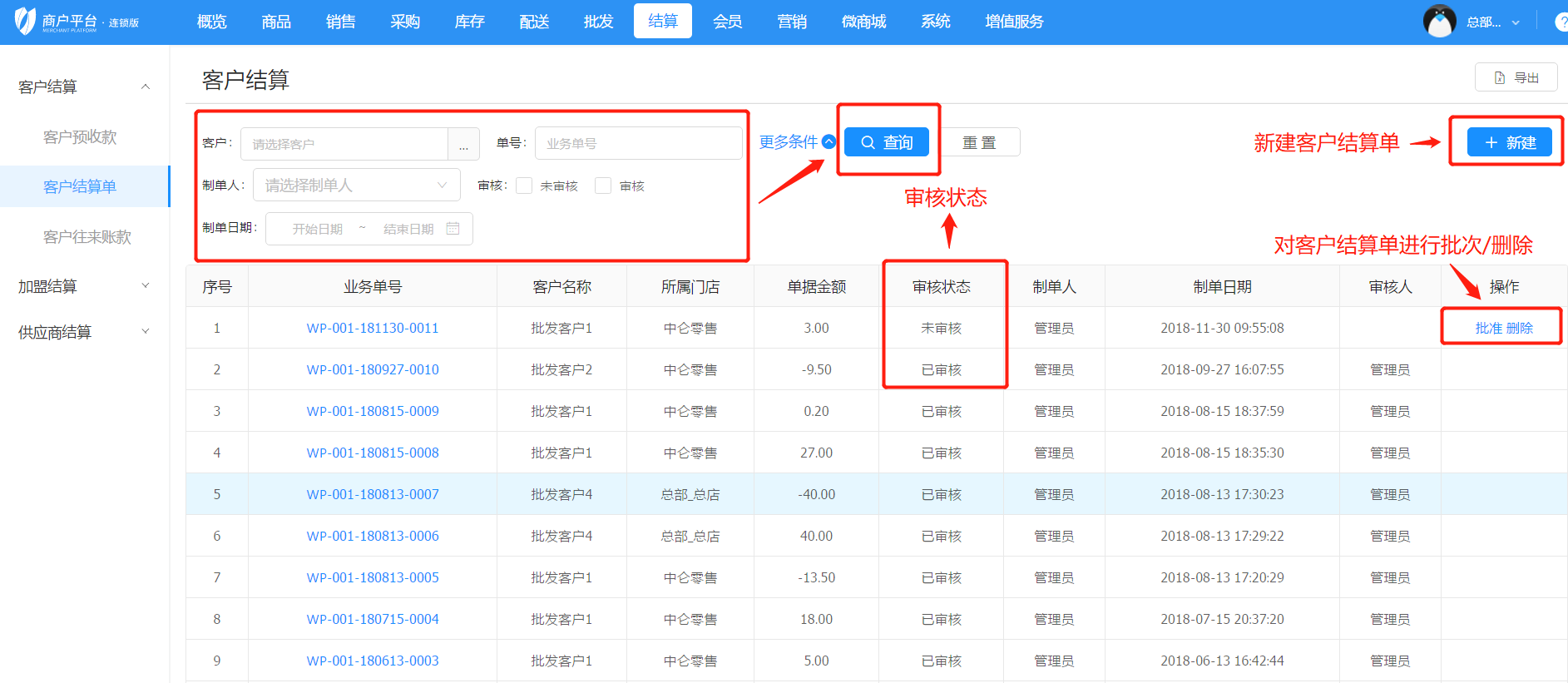Check the 未审核 checkbox
Image resolution: width=1568 pixels, height=683 pixels.
point(524,186)
